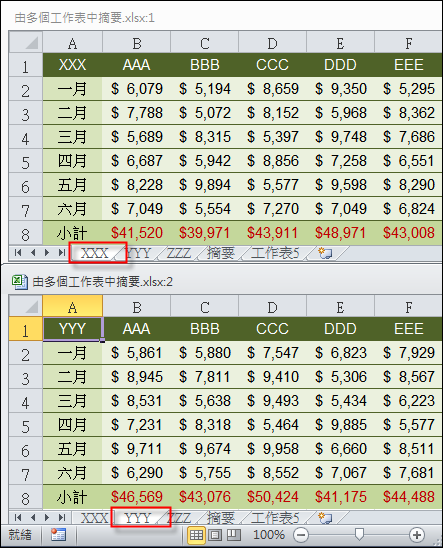This screenshot has height=548, width=443.
Task: Click the select-all corner in the top window
Action: click(x=26, y=42)
